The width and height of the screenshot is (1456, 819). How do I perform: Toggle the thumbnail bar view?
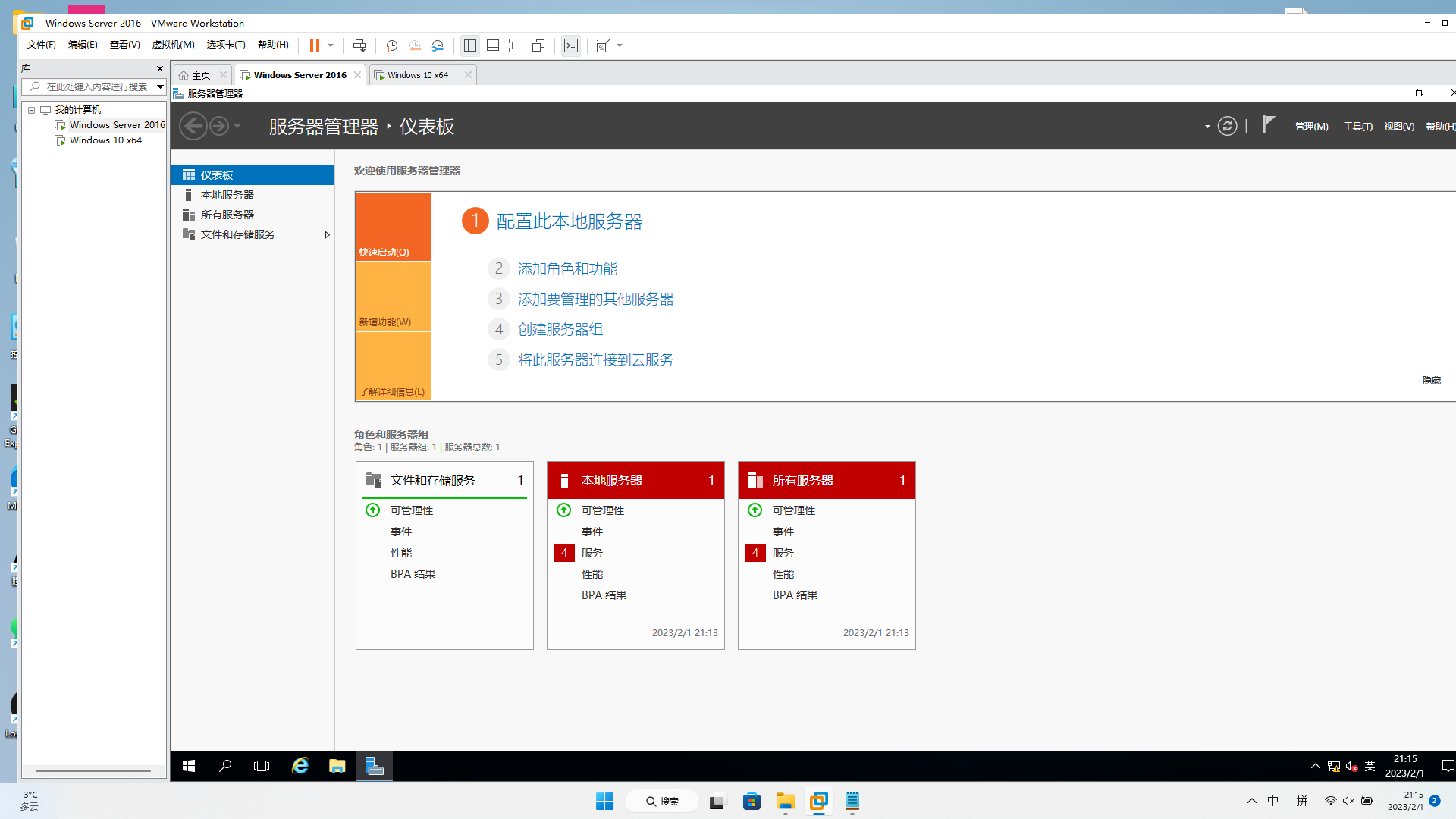(x=493, y=45)
